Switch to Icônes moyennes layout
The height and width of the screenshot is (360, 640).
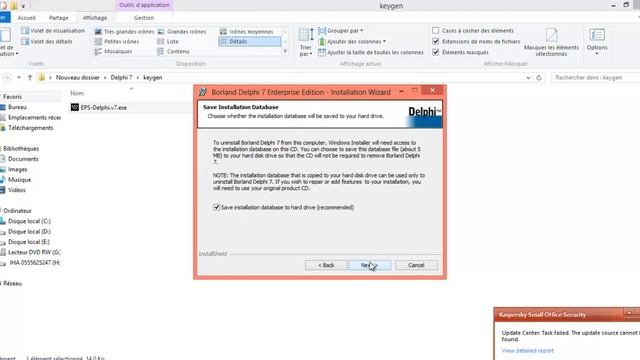[247, 31]
